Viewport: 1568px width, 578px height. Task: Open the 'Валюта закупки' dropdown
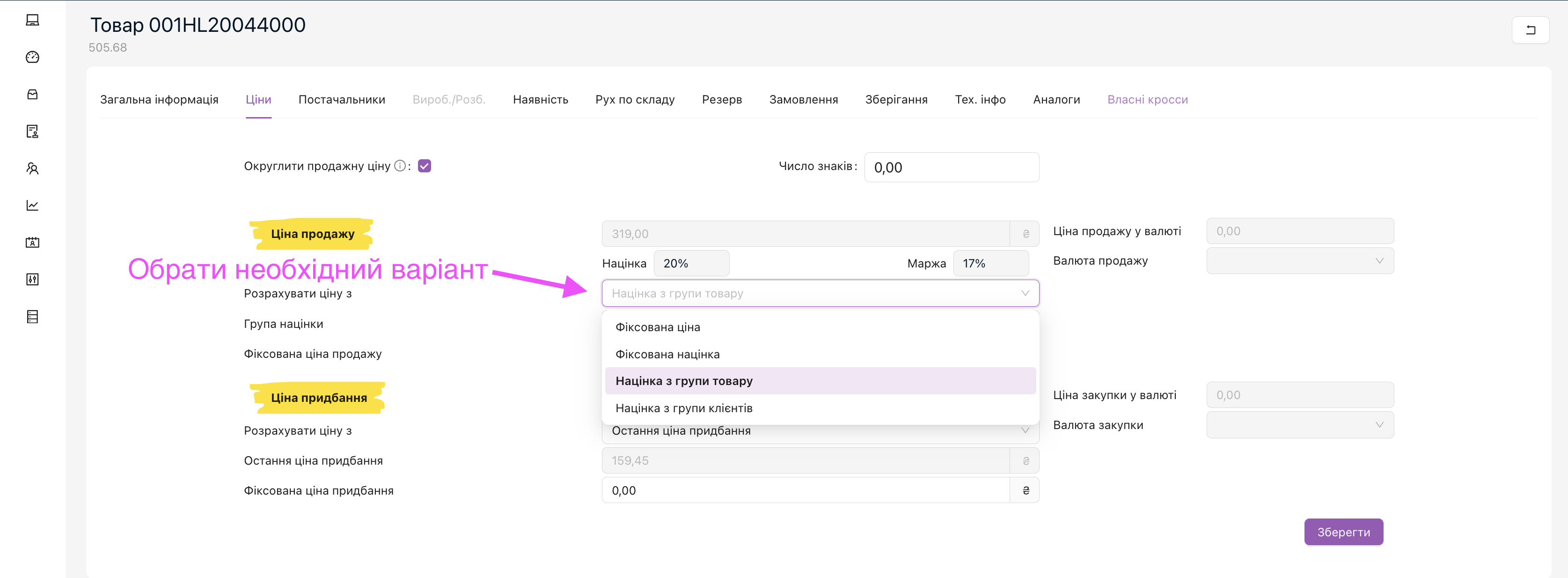(1299, 425)
